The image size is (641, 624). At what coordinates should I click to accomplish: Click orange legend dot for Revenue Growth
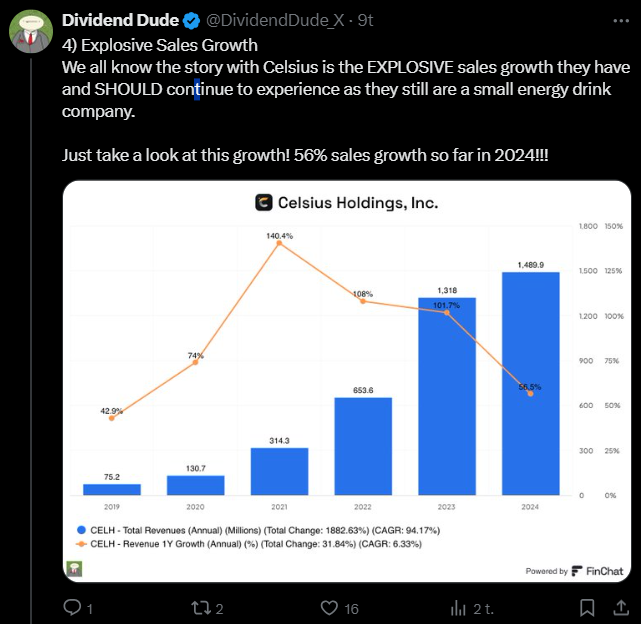(x=81, y=544)
